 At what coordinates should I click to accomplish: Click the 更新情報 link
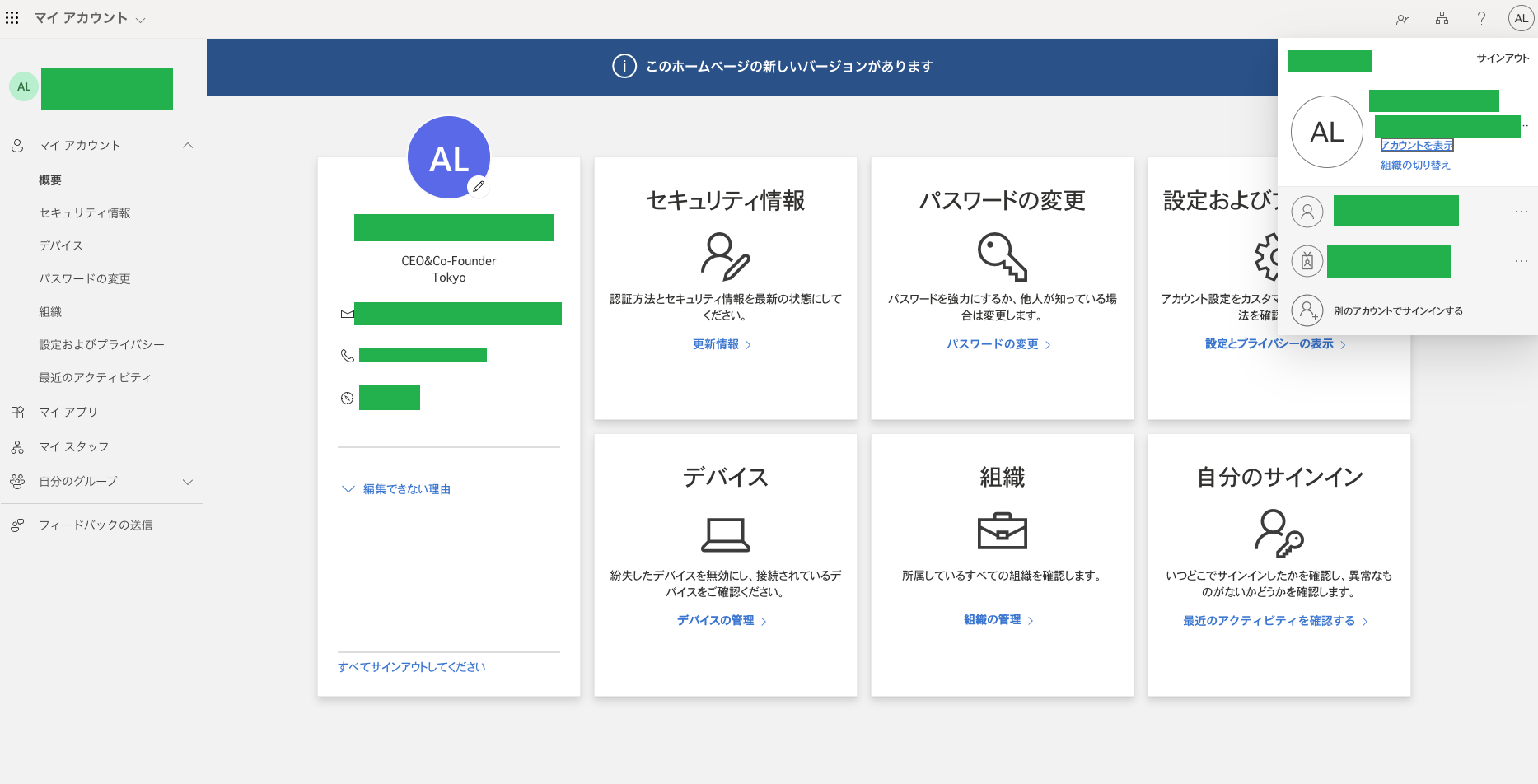(722, 344)
